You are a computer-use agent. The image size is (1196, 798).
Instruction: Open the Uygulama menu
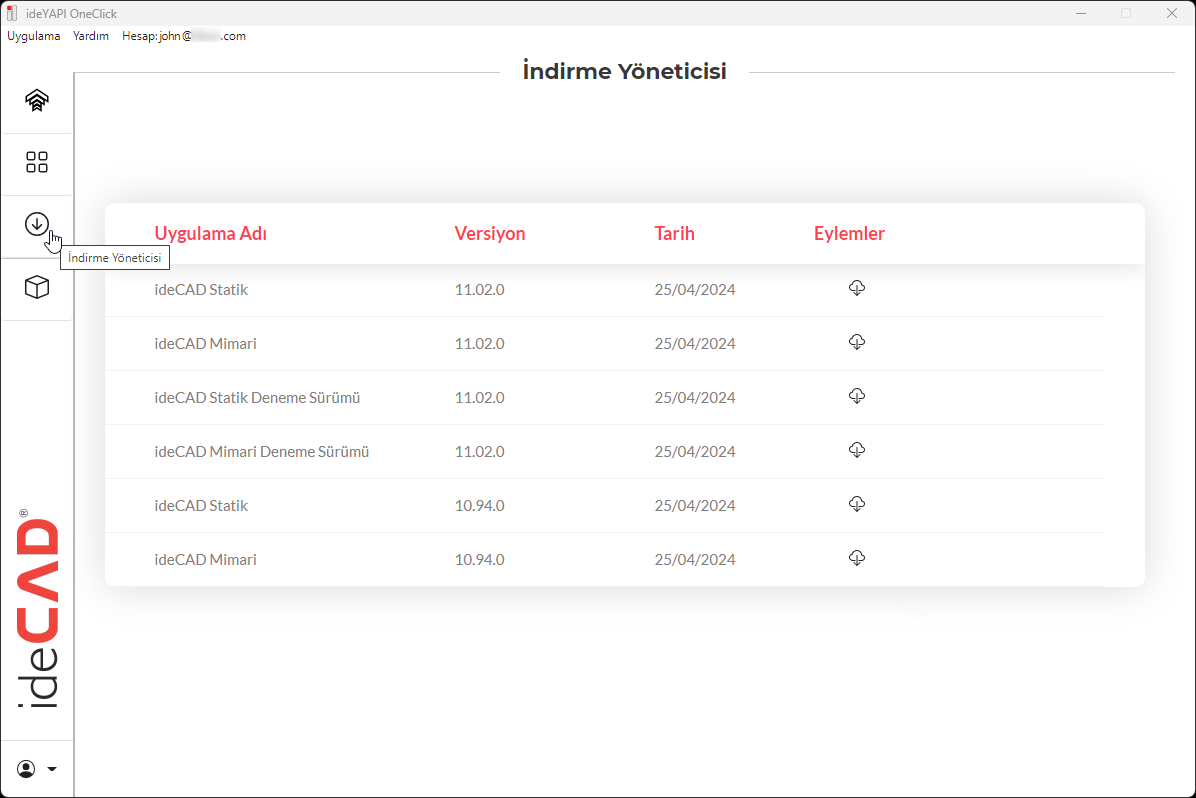click(x=34, y=36)
